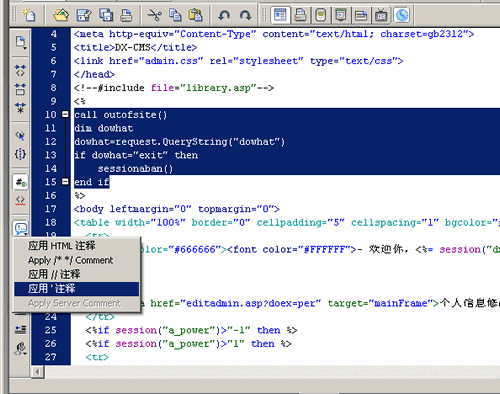
Task: Click the '<title>DX-CMS</title>' code line
Action: [x=135, y=47]
